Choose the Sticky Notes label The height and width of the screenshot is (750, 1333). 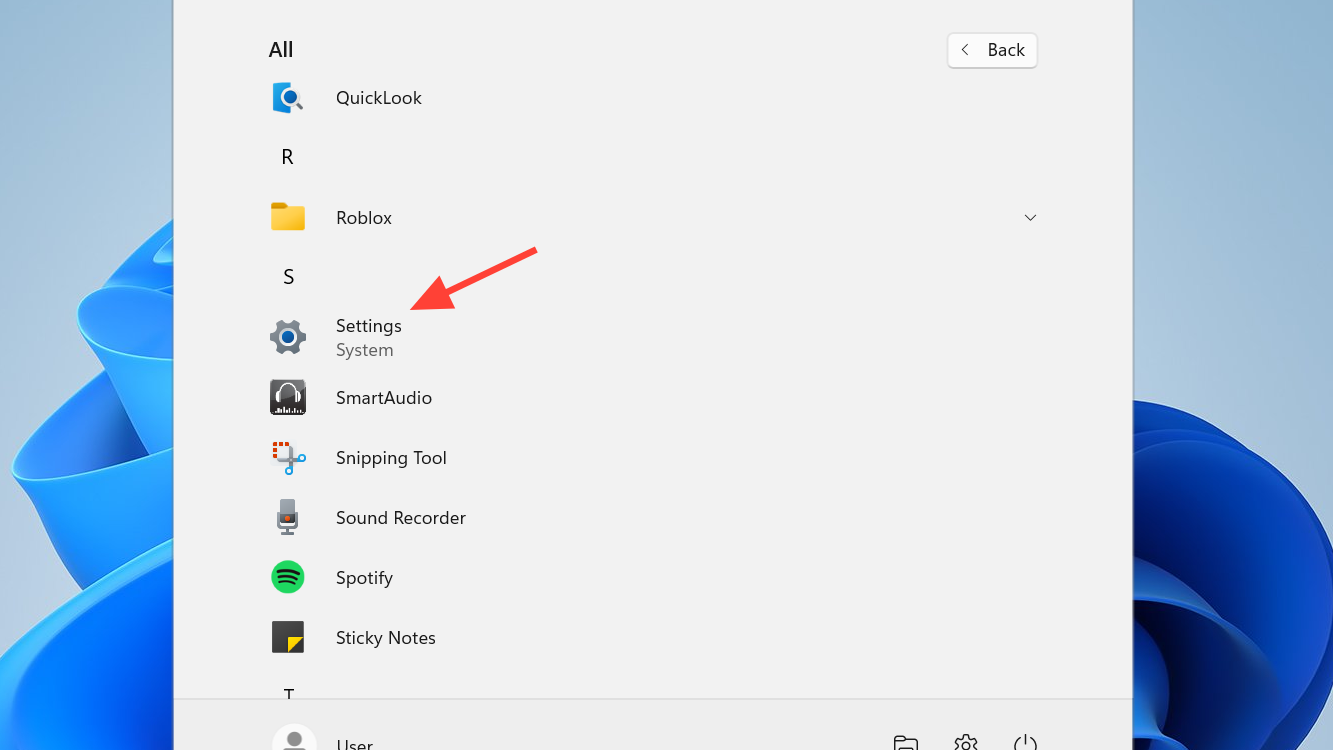[x=385, y=638]
